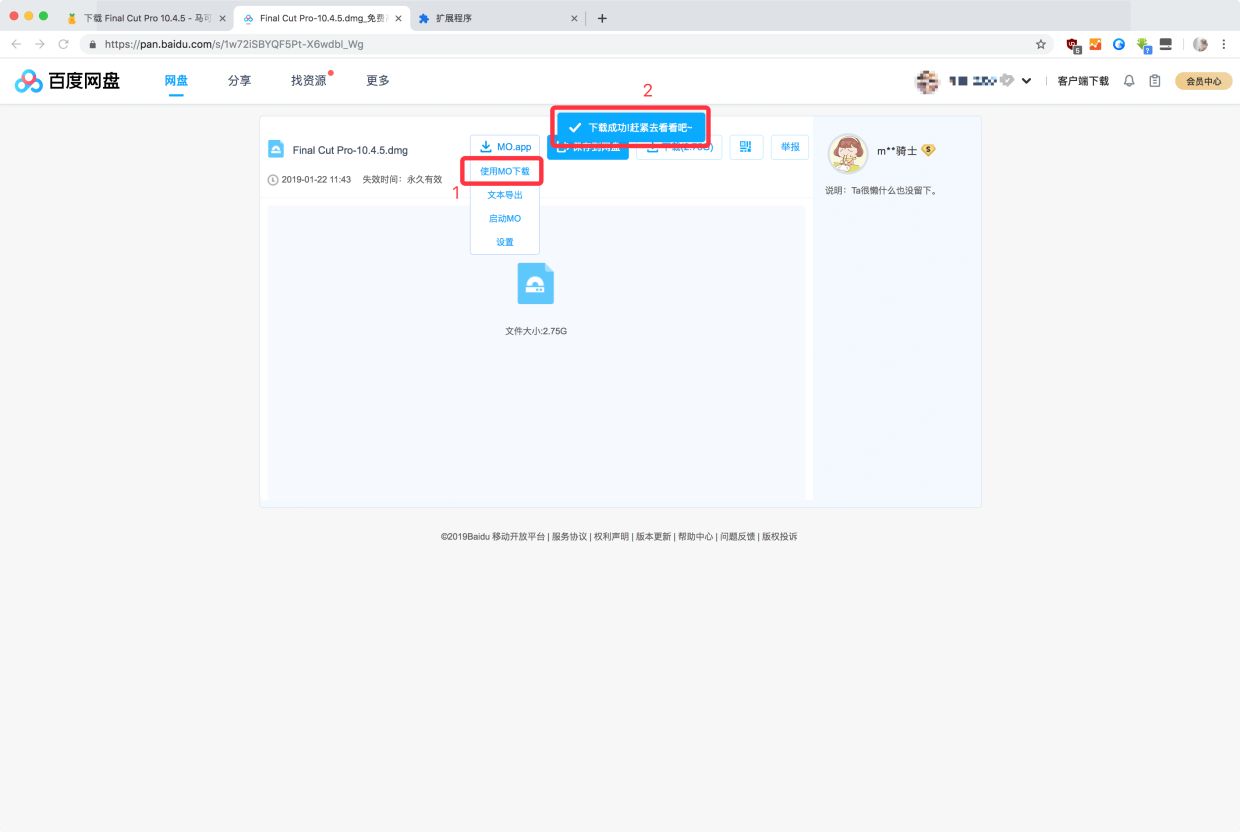Image resolution: width=1240 pixels, height=832 pixels.
Task: Click the user avatar in header
Action: click(x=928, y=81)
